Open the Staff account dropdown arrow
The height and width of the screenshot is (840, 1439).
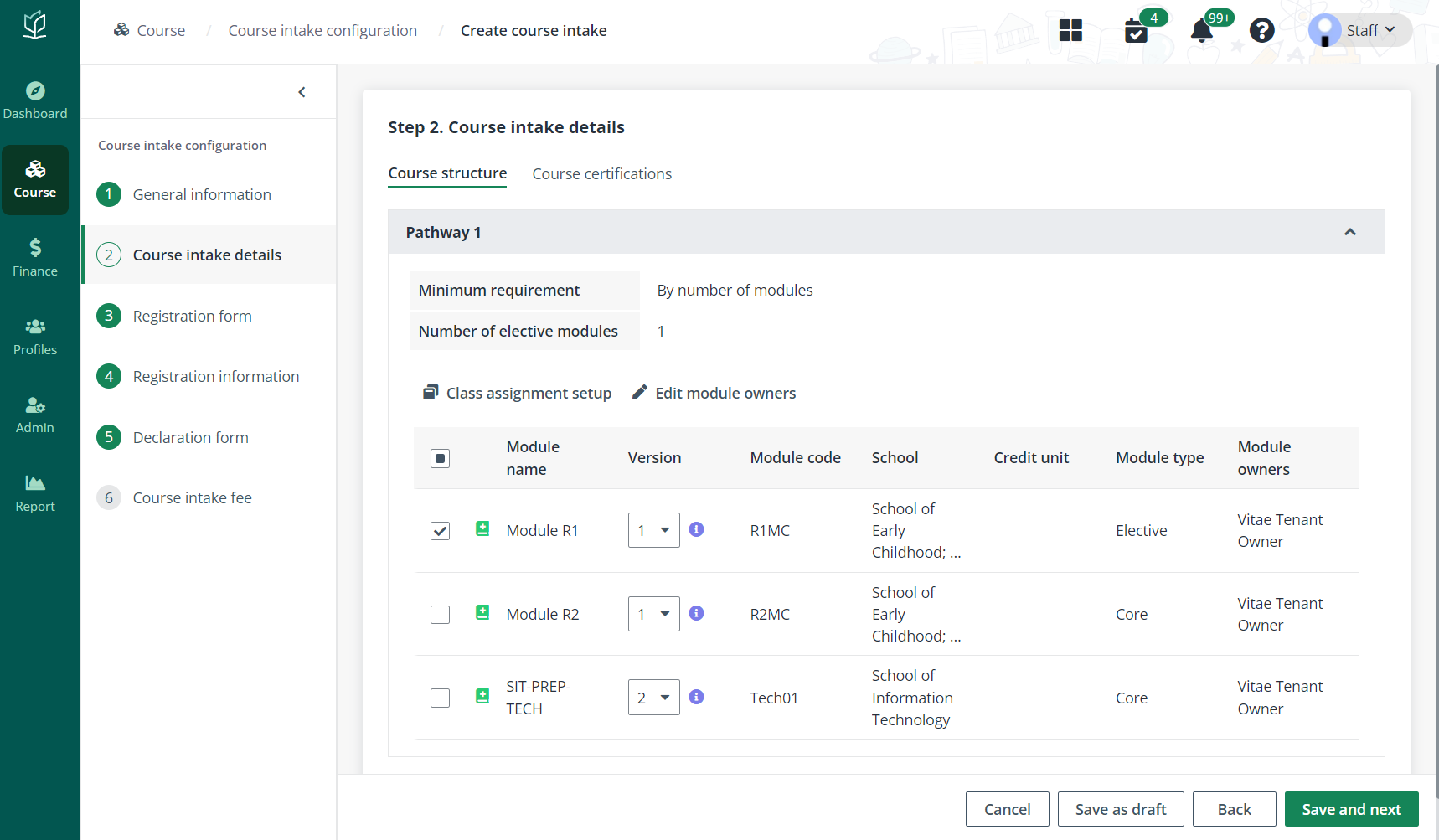tap(1390, 29)
